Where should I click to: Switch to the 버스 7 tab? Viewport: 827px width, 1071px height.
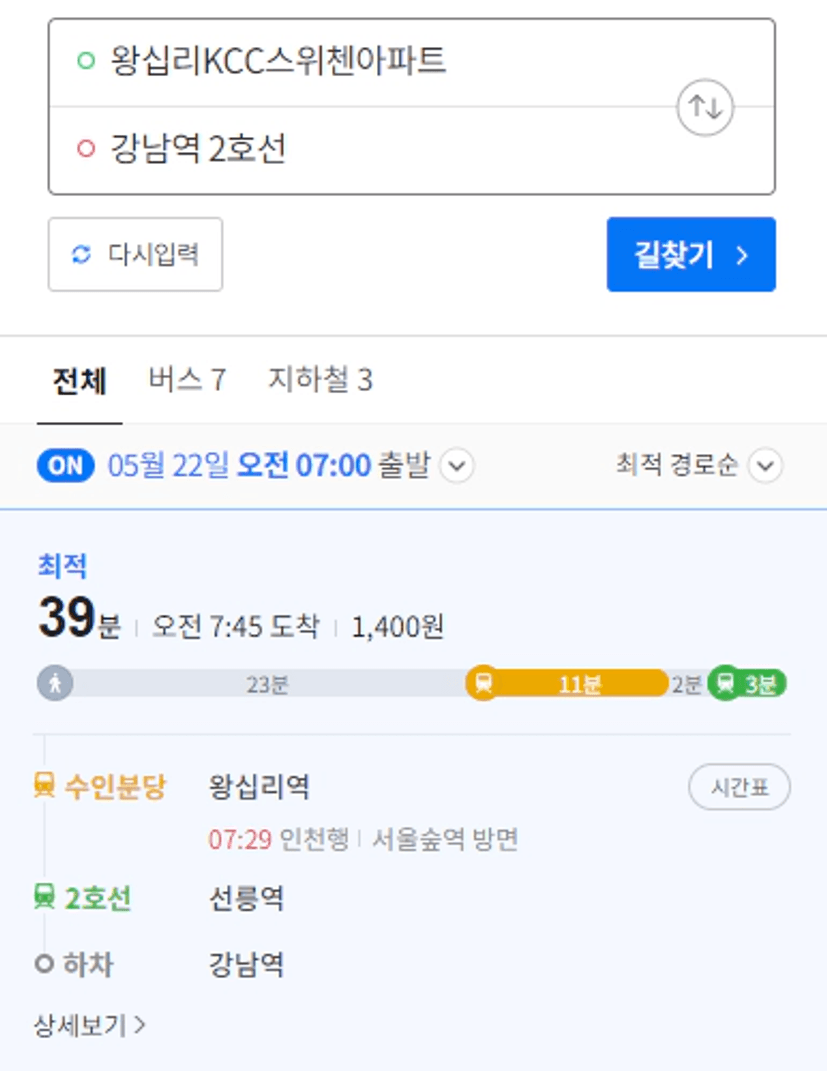coord(187,379)
